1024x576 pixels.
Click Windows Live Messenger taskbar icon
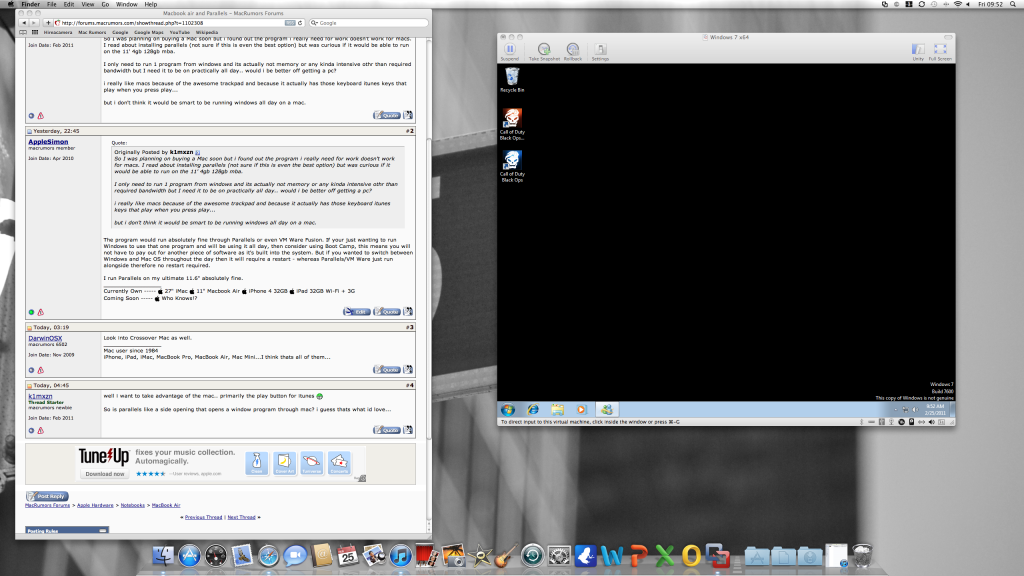(607, 409)
